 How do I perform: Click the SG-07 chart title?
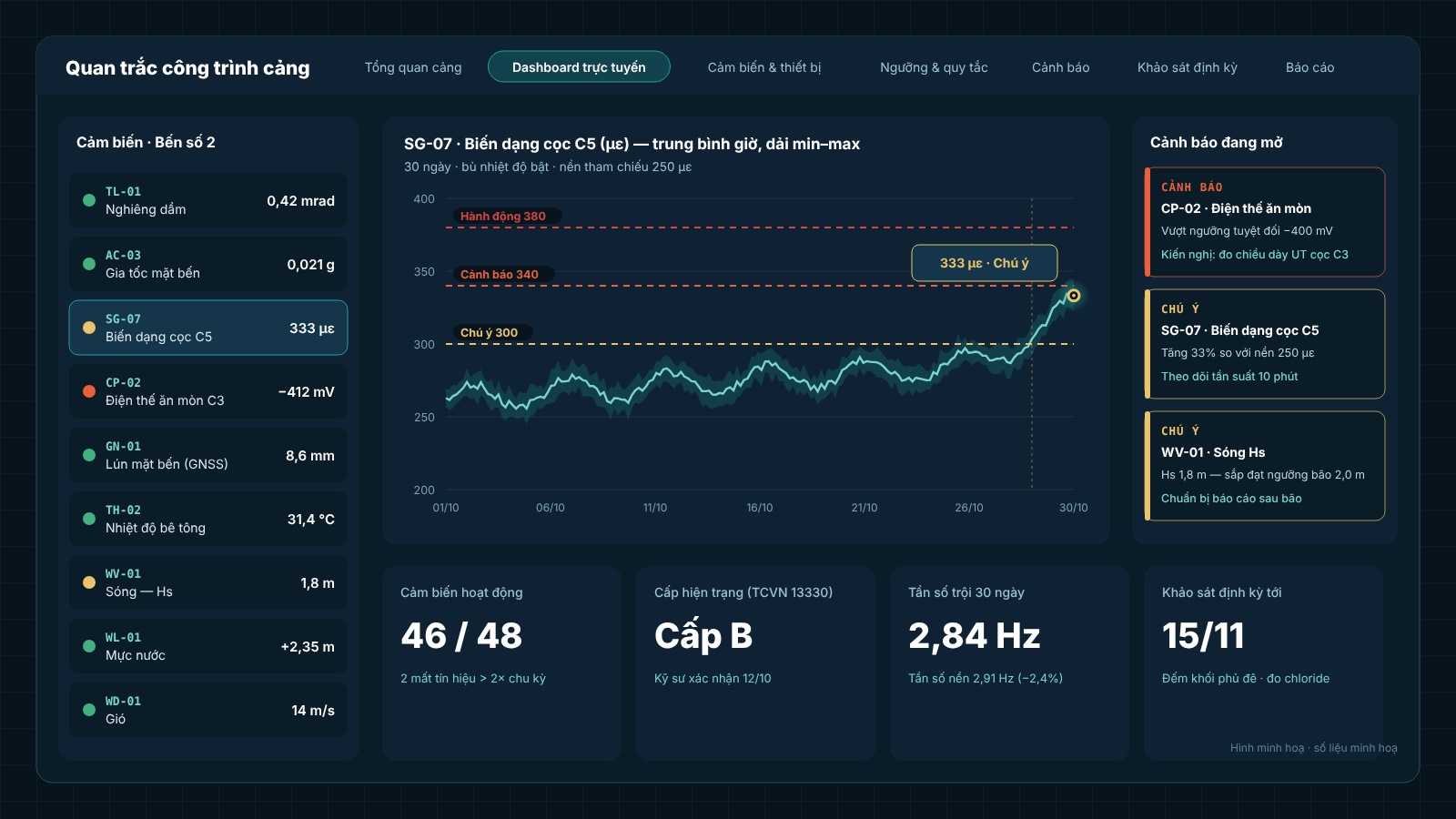pyautogui.click(x=632, y=145)
